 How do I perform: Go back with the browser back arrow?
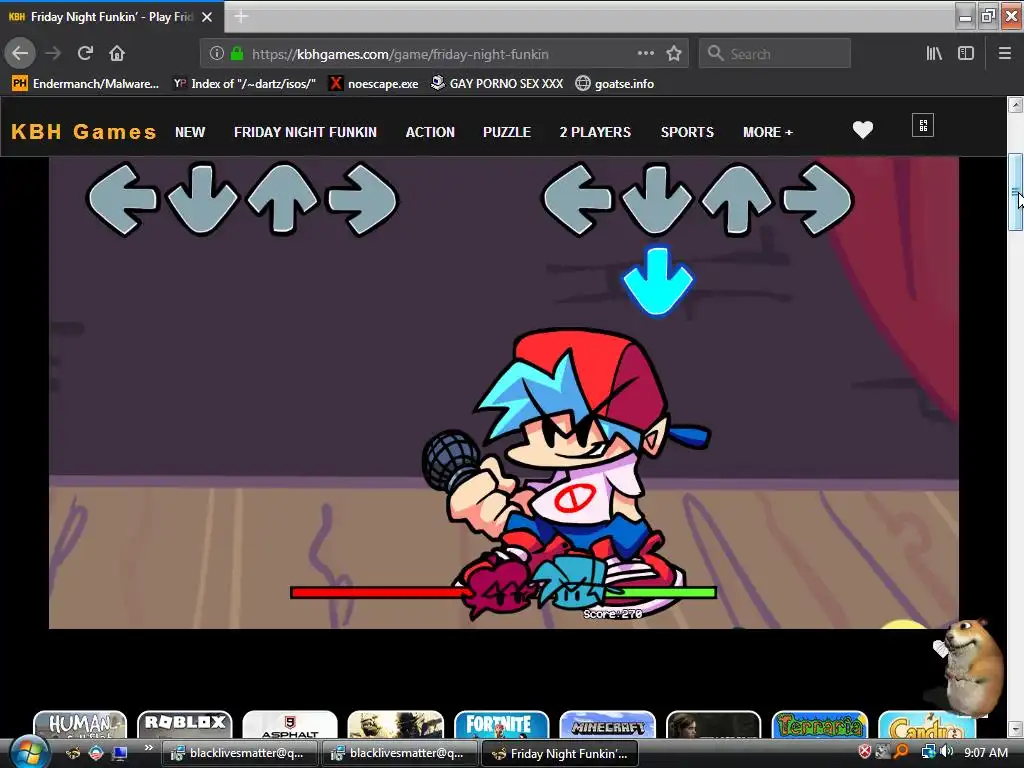pyautogui.click(x=20, y=53)
